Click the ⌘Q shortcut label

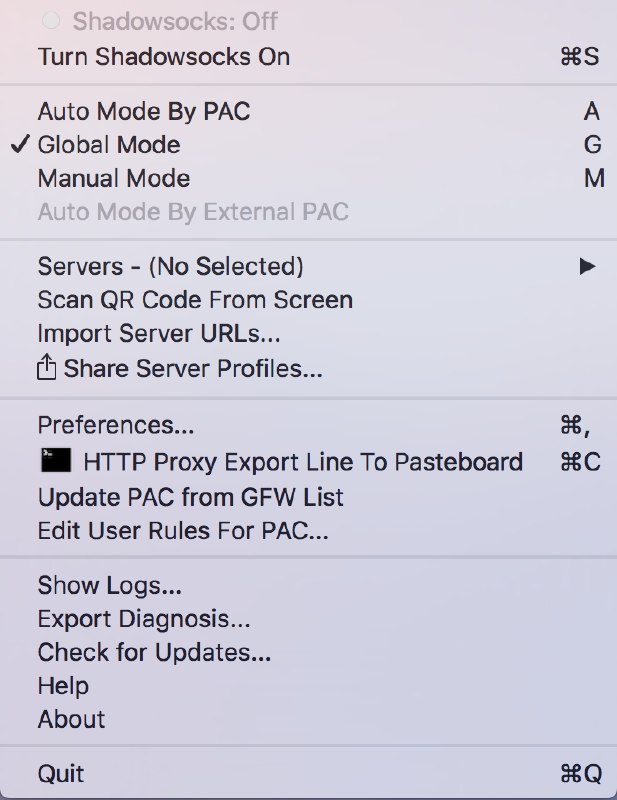coord(581,774)
